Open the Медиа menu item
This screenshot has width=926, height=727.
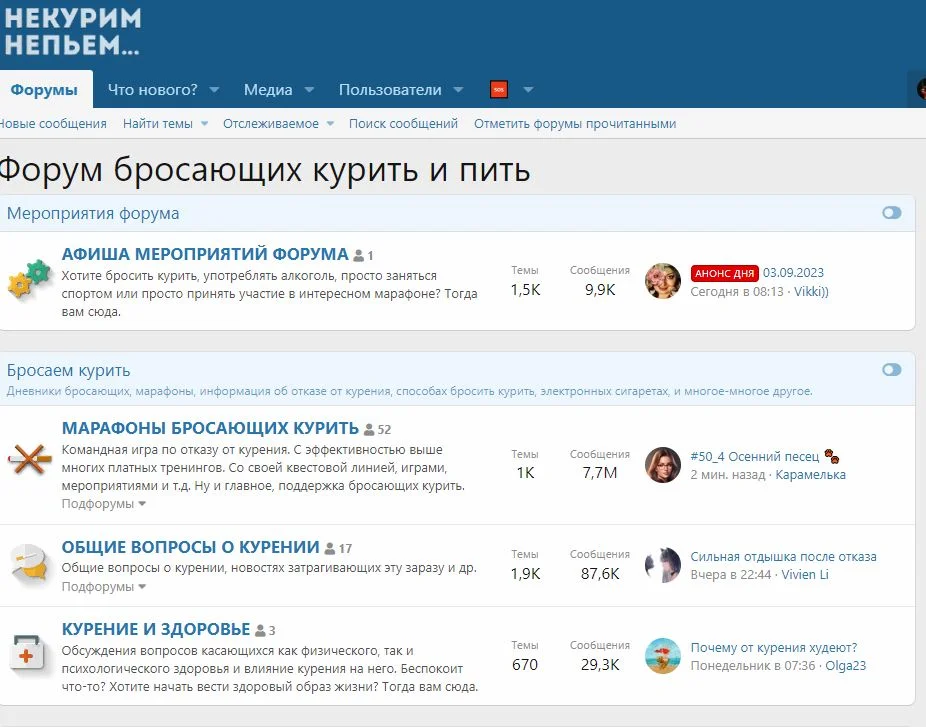[268, 90]
